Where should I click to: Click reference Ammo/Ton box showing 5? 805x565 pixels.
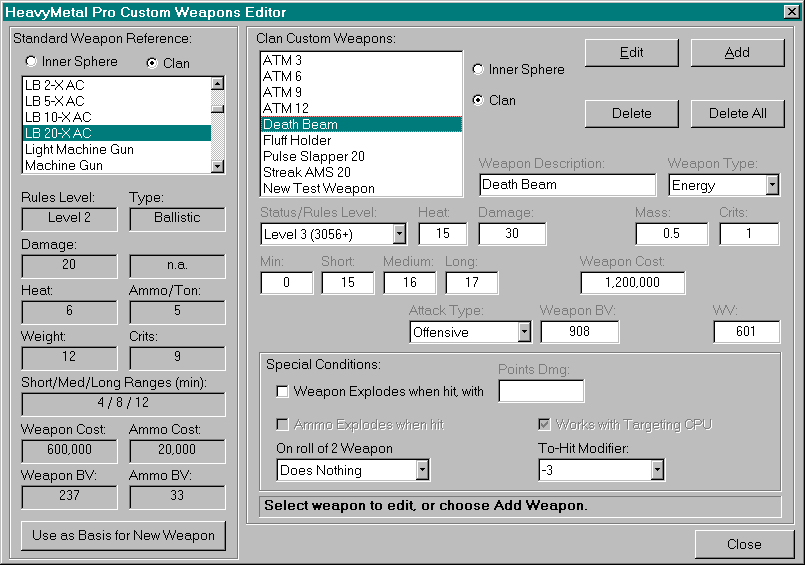pos(177,311)
